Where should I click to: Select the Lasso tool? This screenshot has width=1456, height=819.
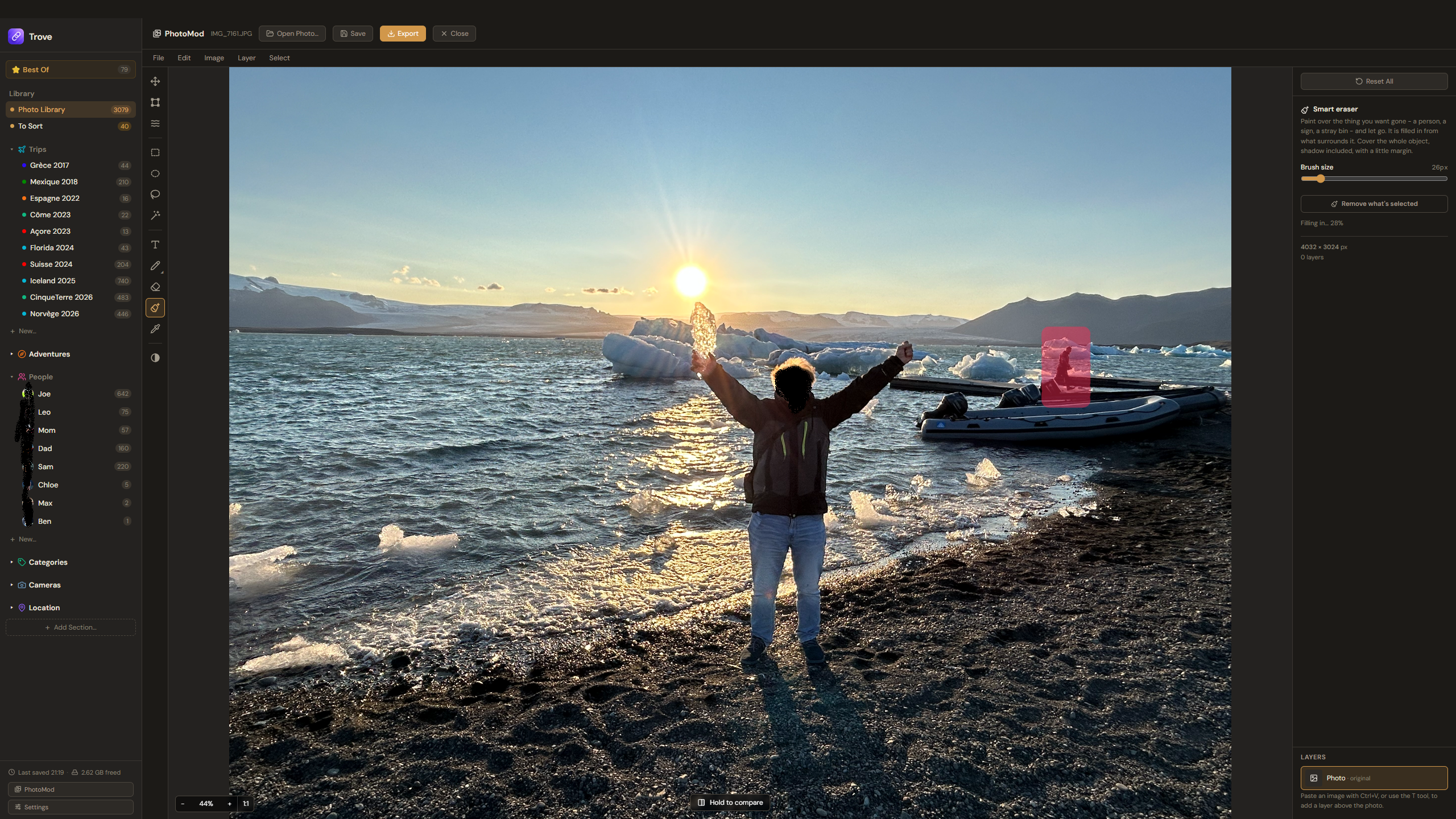coord(155,195)
